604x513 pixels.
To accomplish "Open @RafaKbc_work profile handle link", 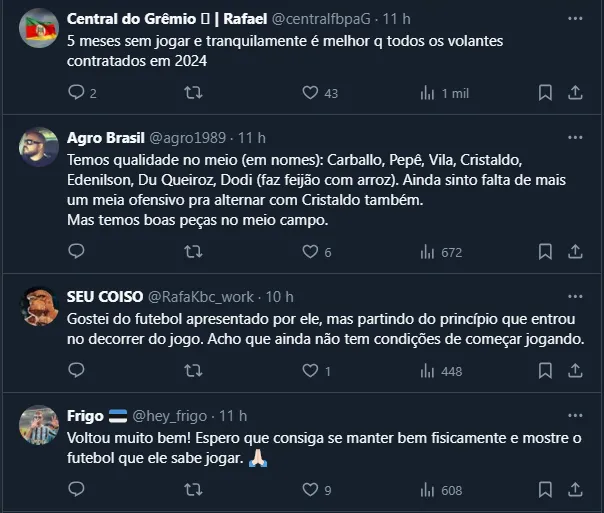I will point(203,296).
